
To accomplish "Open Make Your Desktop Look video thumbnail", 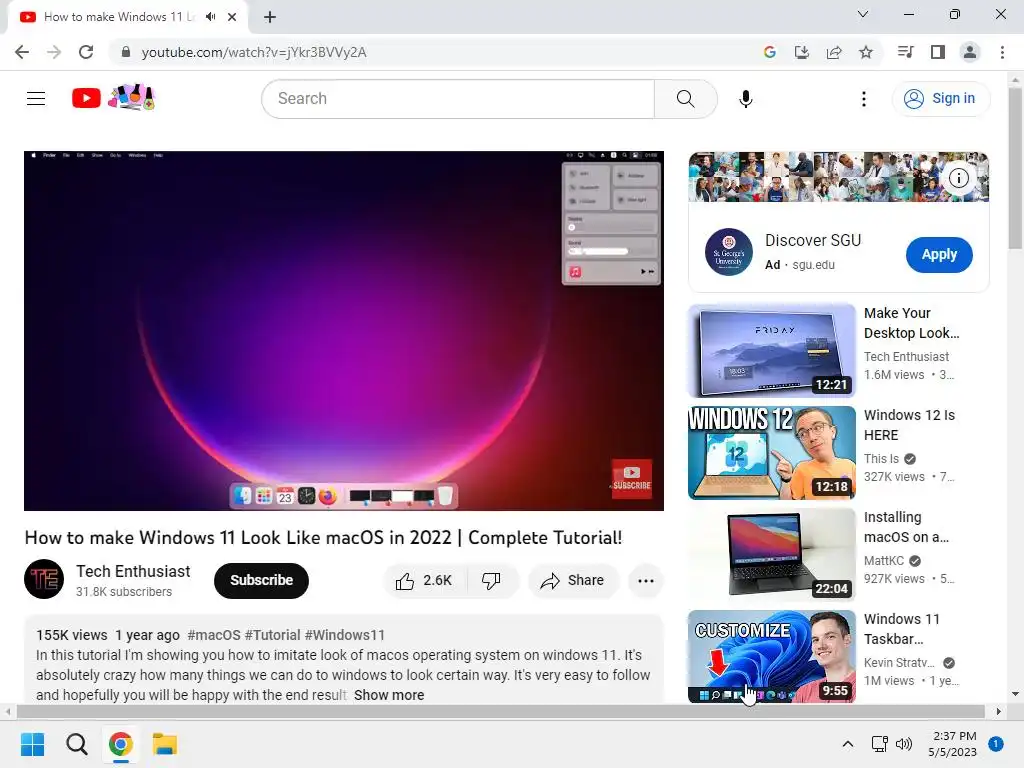I will pyautogui.click(x=772, y=351).
